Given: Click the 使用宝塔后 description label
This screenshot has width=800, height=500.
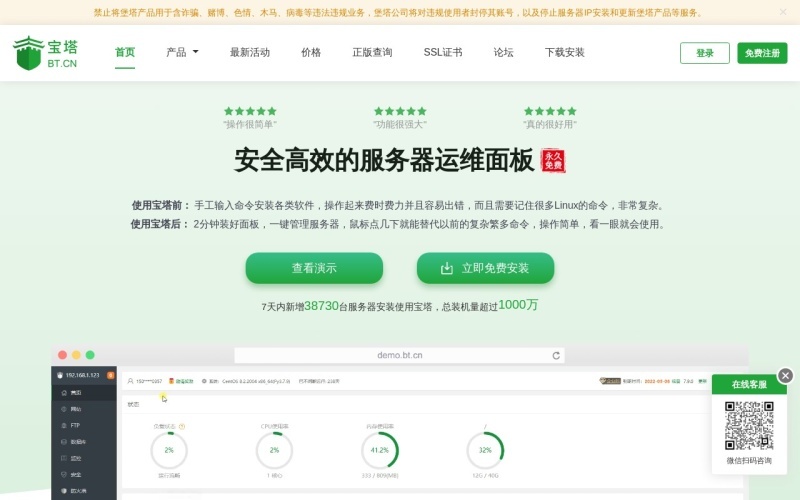Looking at the screenshot, I should 159,224.
